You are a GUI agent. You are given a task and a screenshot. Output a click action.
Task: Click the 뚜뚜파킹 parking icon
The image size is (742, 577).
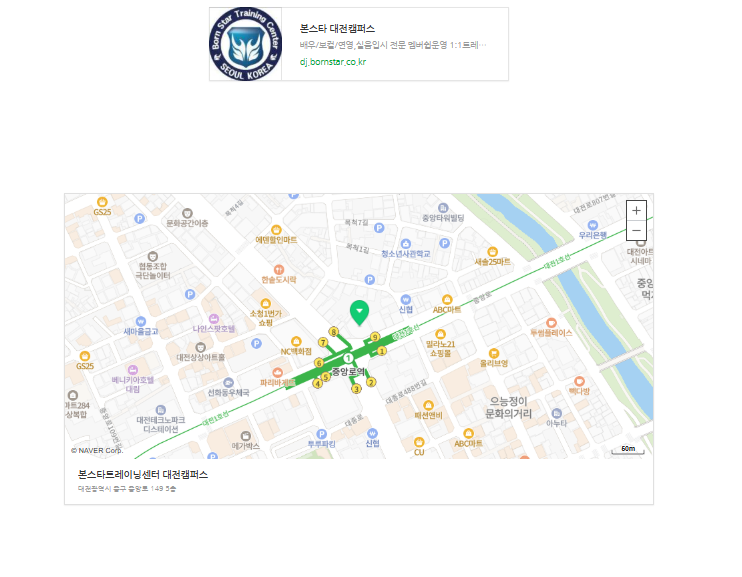point(322,434)
